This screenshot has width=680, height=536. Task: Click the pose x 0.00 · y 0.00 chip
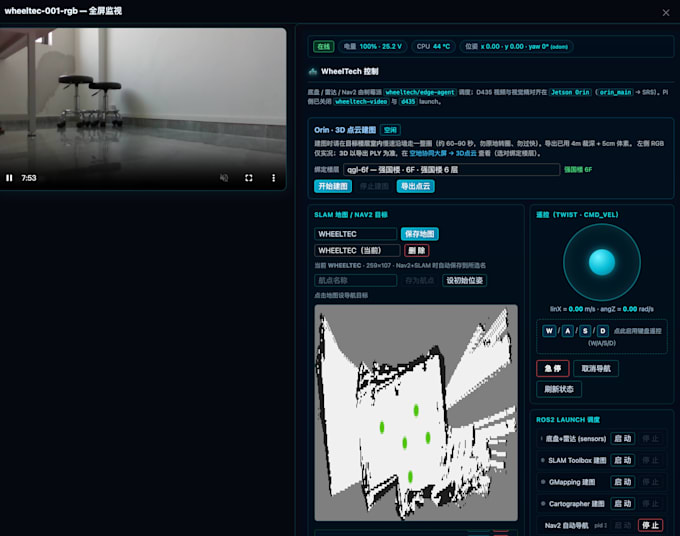516,46
